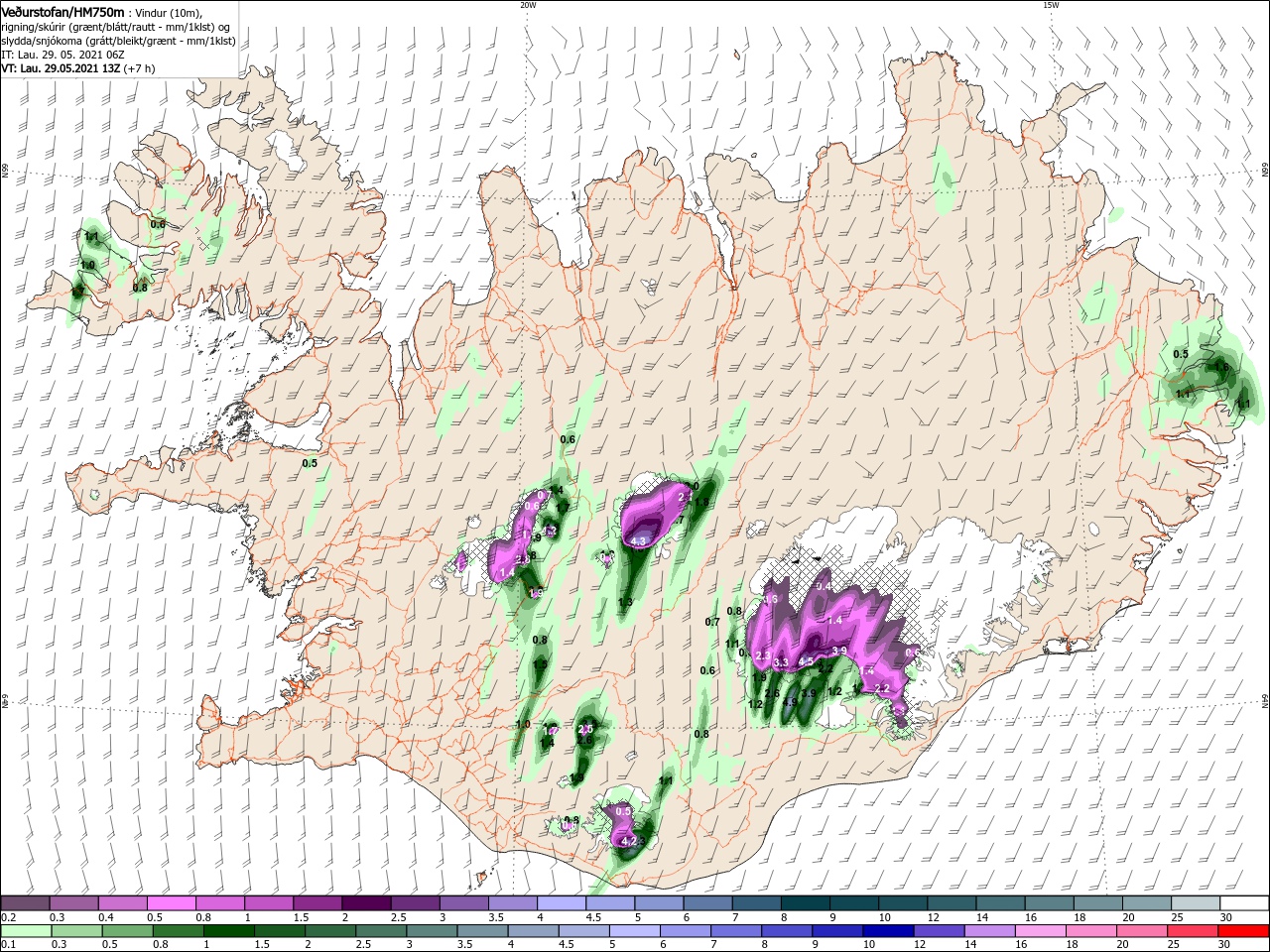The width and height of the screenshot is (1270, 952).
Task: Select the crimson swatch between 25 and 30, lower row
Action: tap(1196, 931)
